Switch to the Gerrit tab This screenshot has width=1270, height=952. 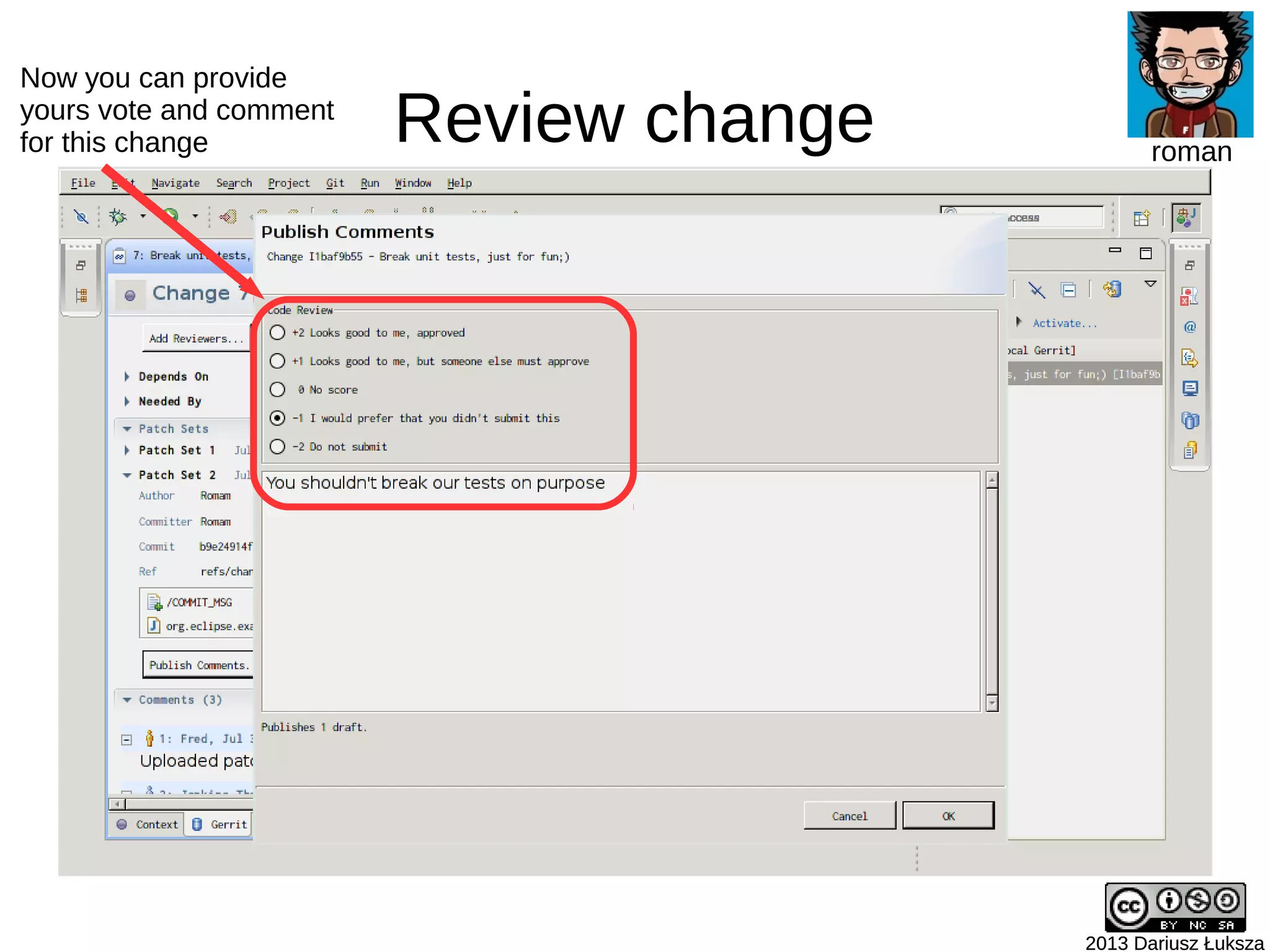(x=220, y=824)
